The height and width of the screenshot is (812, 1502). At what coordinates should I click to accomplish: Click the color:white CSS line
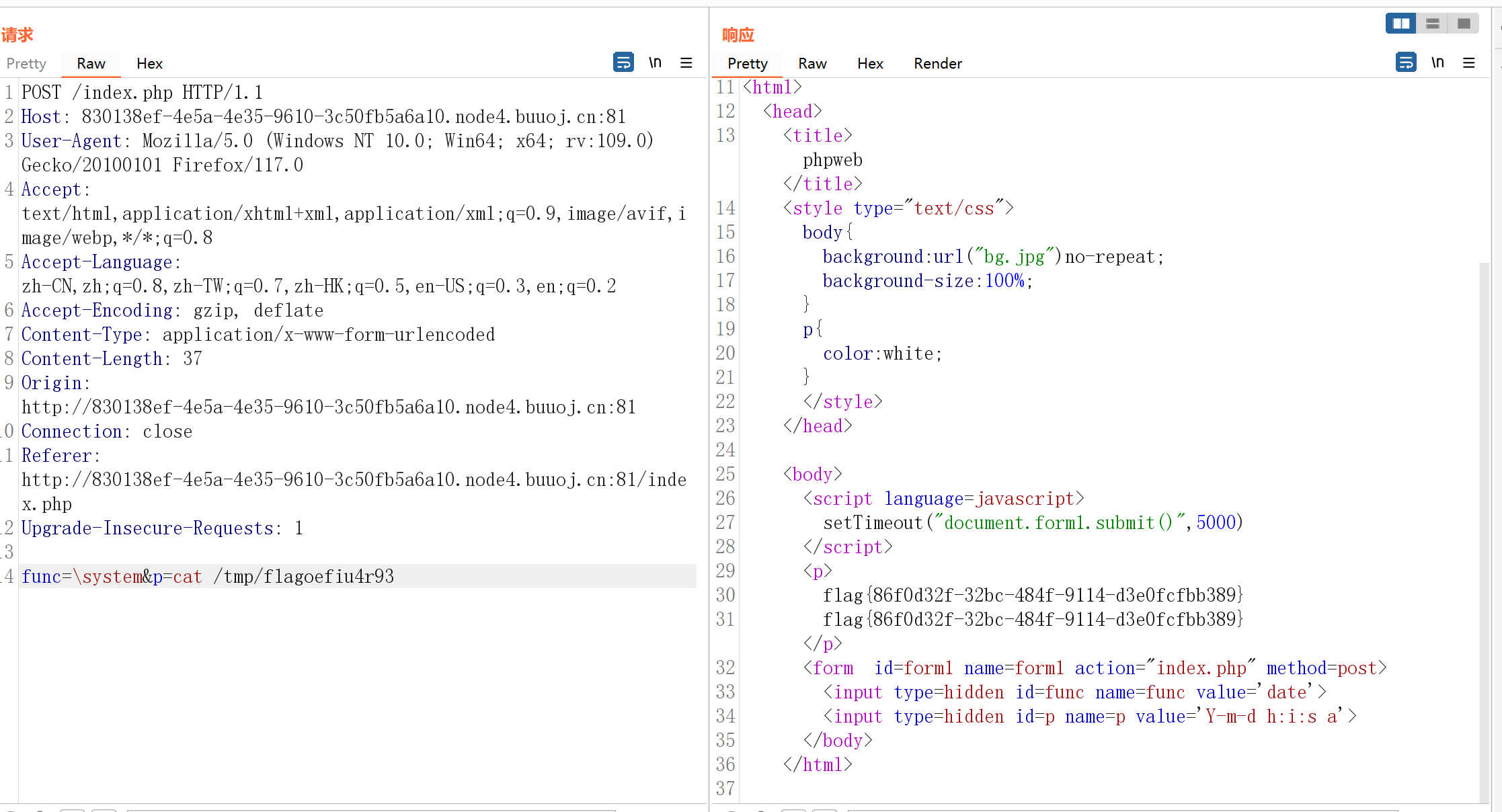tap(883, 354)
